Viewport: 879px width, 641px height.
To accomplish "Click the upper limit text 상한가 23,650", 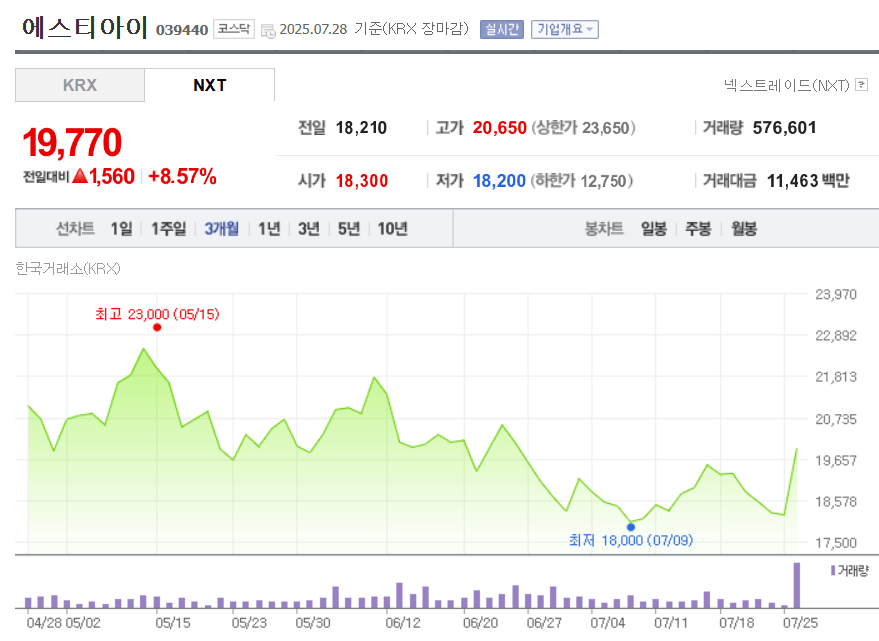I will [x=584, y=128].
